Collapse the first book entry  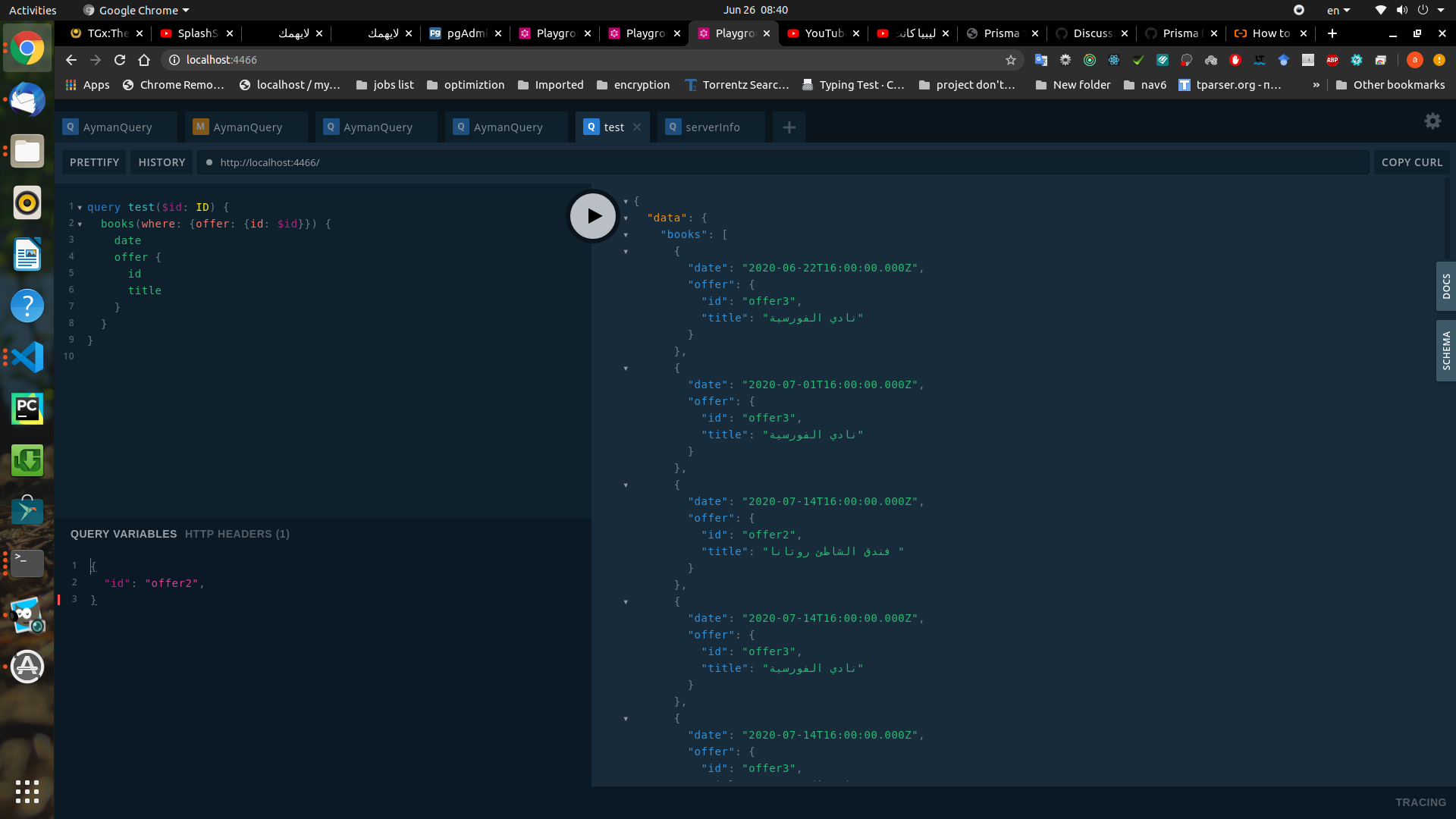pyautogui.click(x=625, y=252)
